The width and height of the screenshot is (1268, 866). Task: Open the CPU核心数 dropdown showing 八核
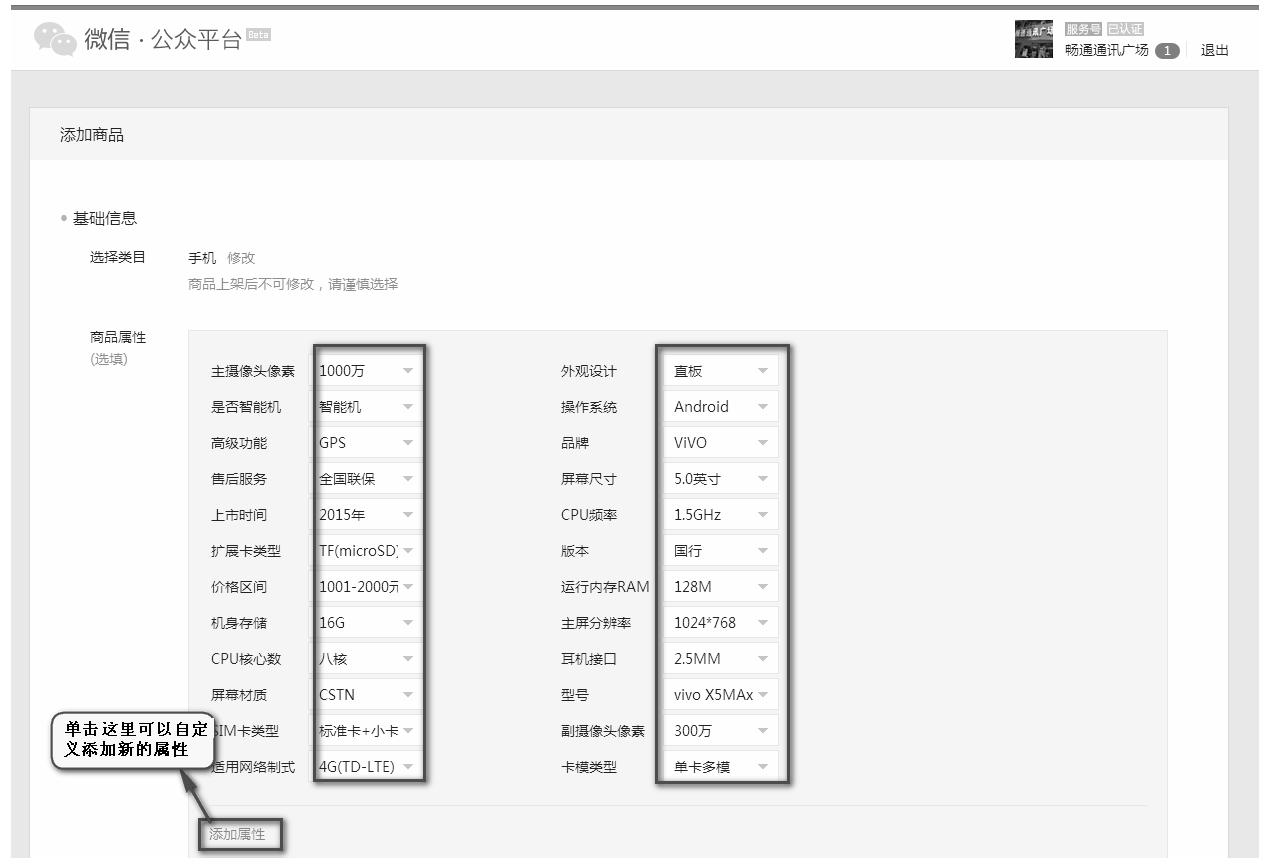[367, 659]
